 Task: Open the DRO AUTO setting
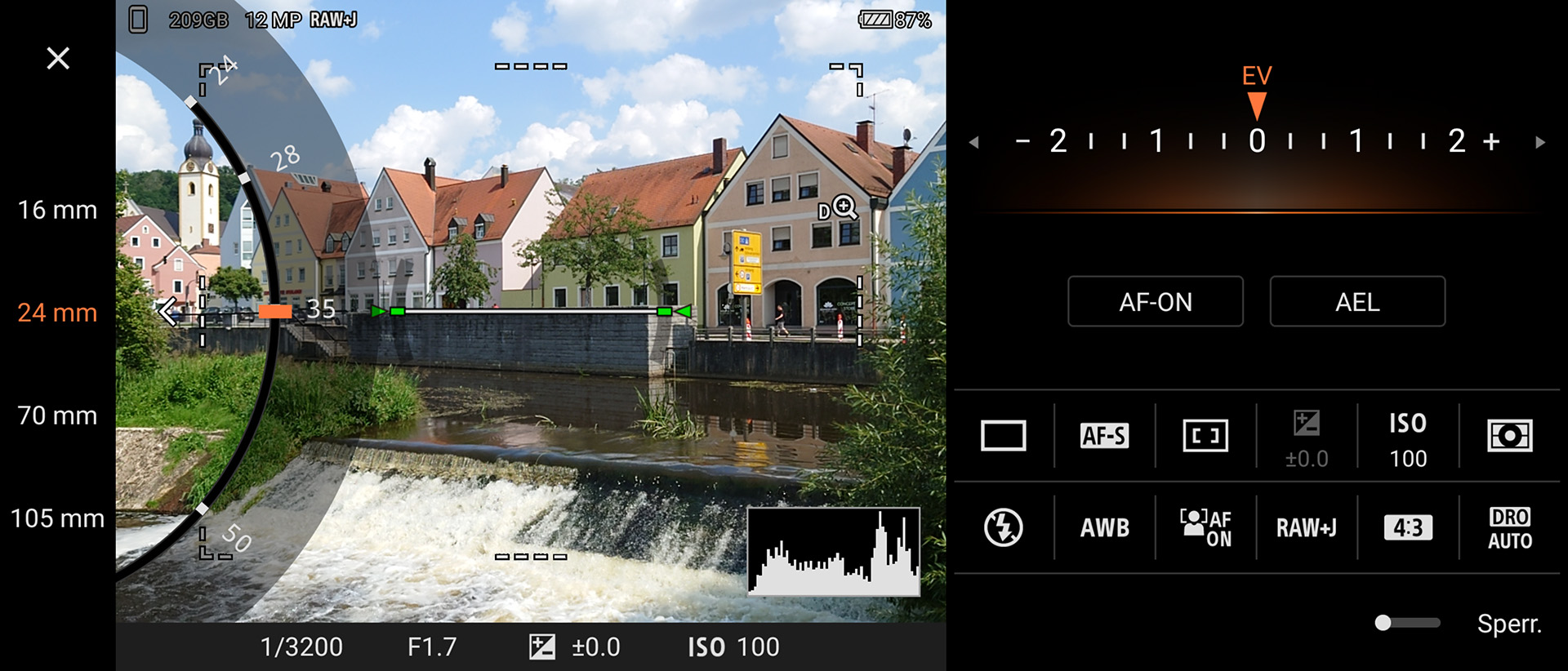1509,527
